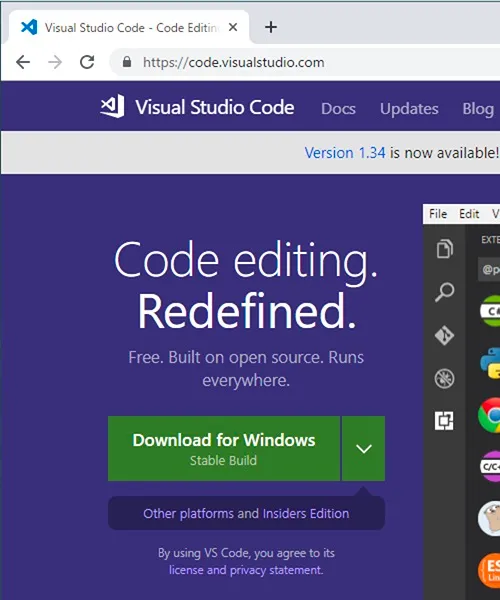Click the 'Code editing.' headline text
The image size is (500, 600).
pos(246,261)
